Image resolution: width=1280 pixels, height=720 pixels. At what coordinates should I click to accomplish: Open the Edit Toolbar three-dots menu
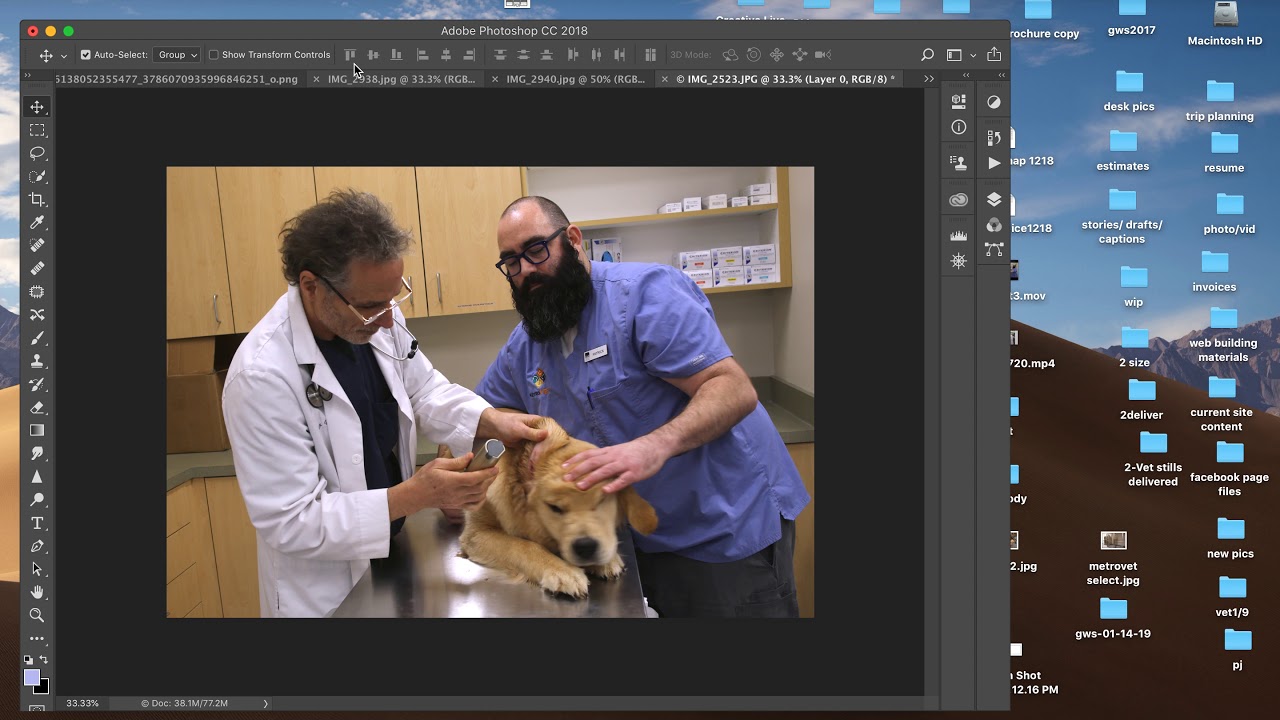(37, 638)
